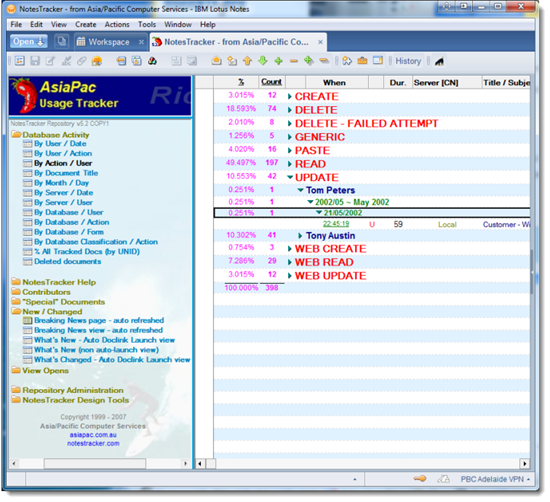The width and height of the screenshot is (550, 502).
Task: Collapse the UPDATE category twistie
Action: (290, 177)
